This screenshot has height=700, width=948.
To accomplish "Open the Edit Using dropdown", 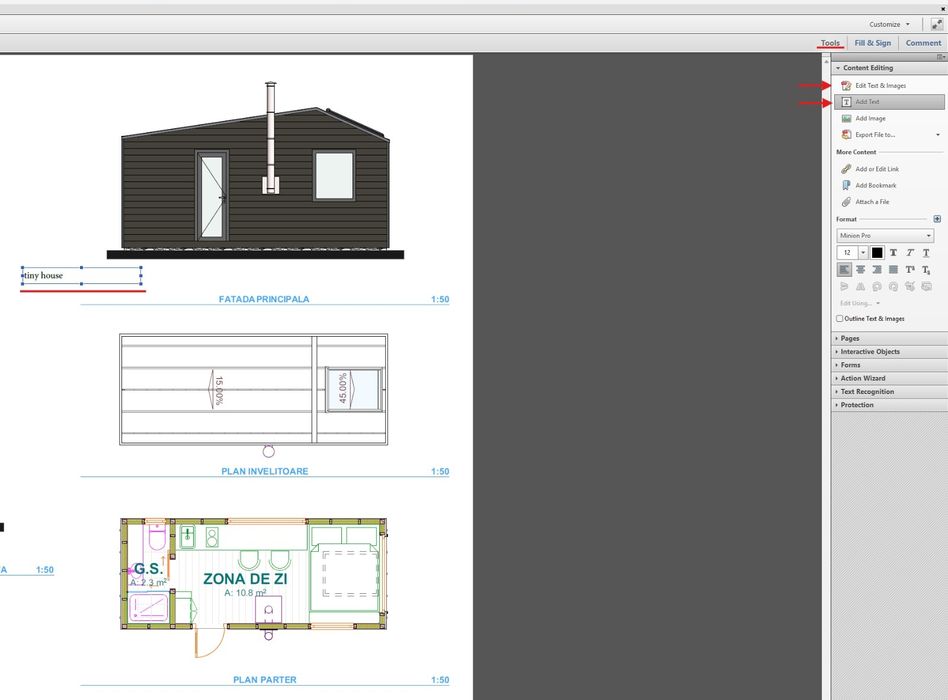I will click(x=860, y=303).
